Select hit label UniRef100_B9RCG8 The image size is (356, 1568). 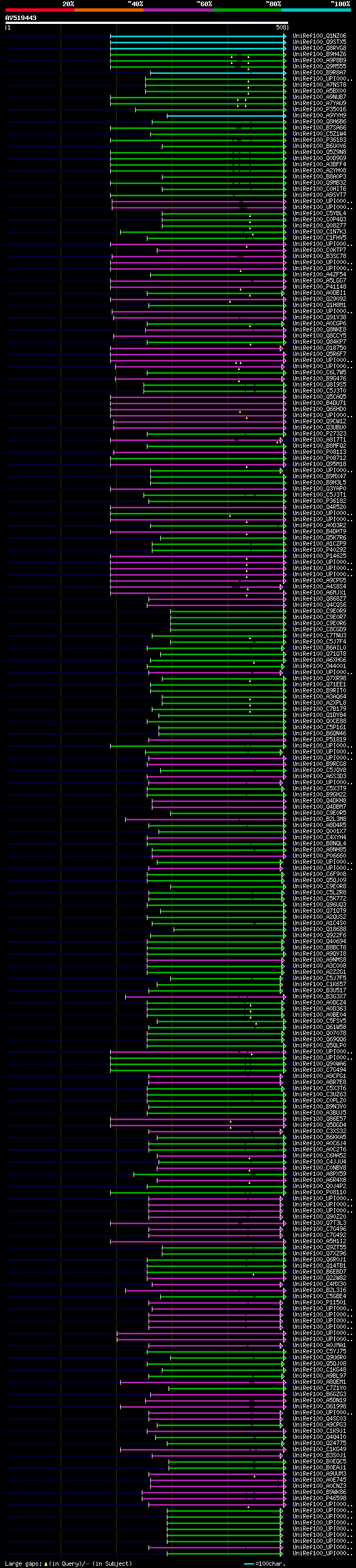pos(319,764)
